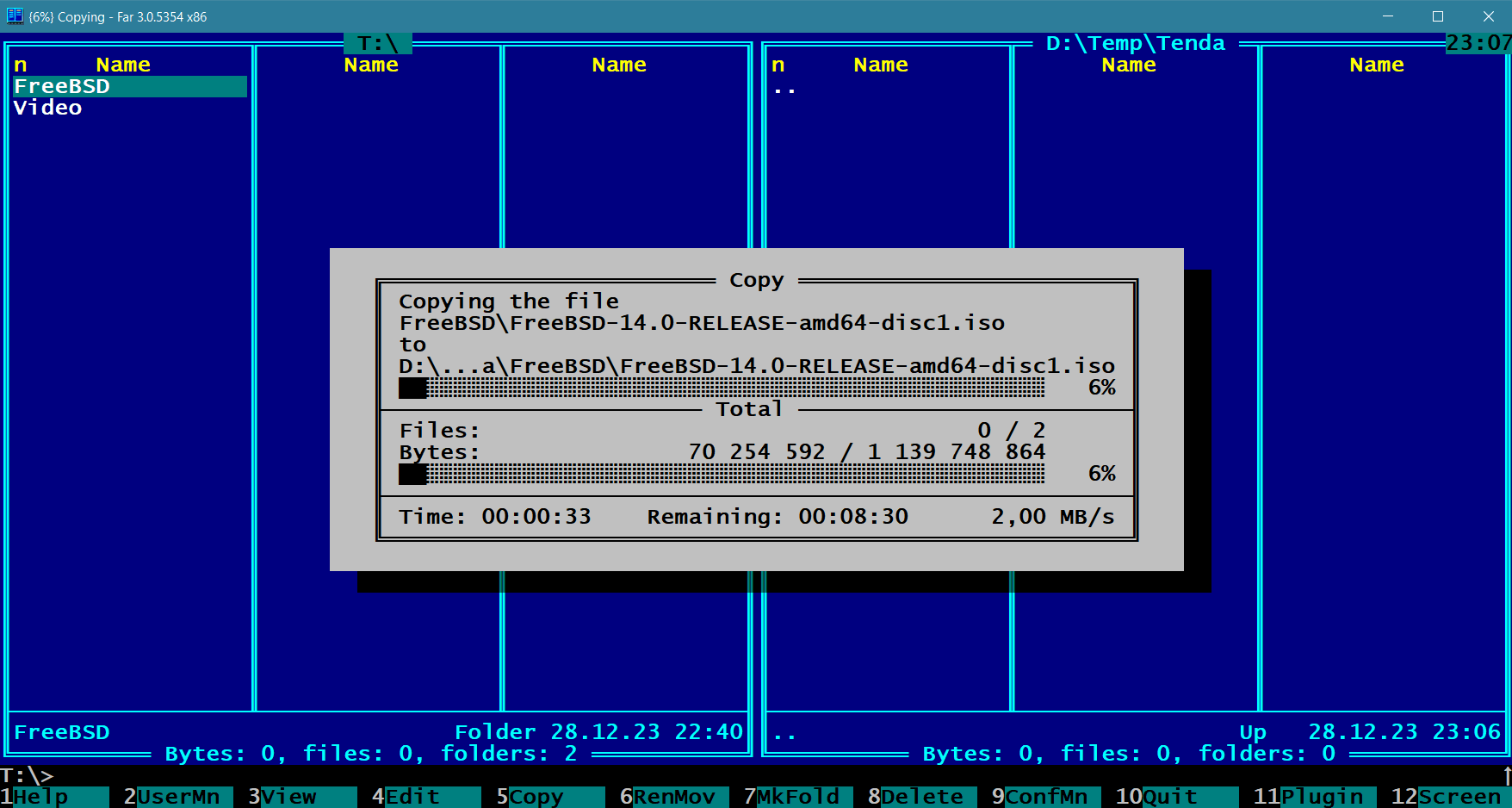Click the Far Manager icon in the title bar
The height and width of the screenshot is (808, 1512).
pos(15,16)
